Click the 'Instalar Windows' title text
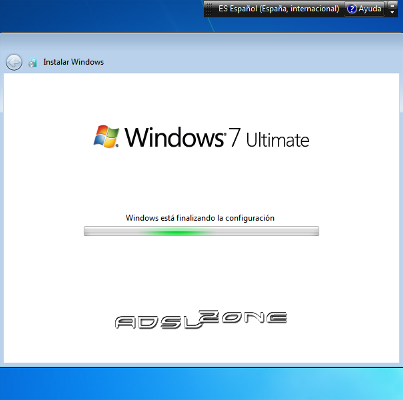403x400 pixels. 73,62
